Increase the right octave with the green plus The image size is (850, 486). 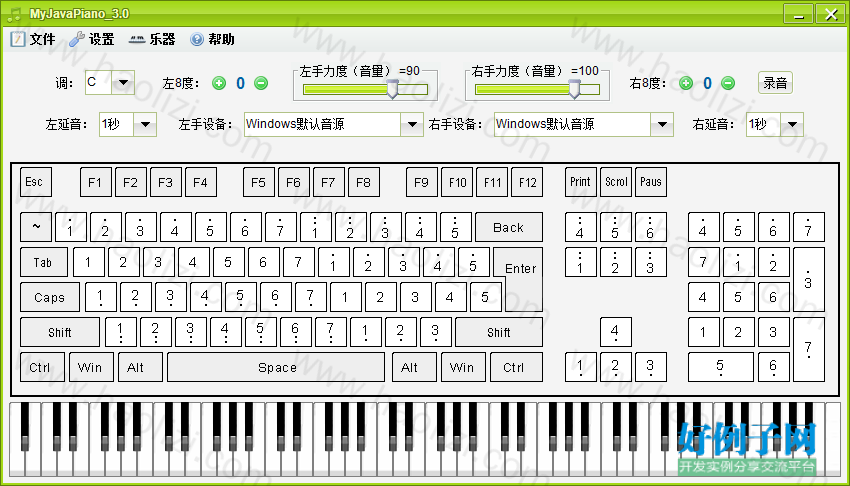[686, 83]
